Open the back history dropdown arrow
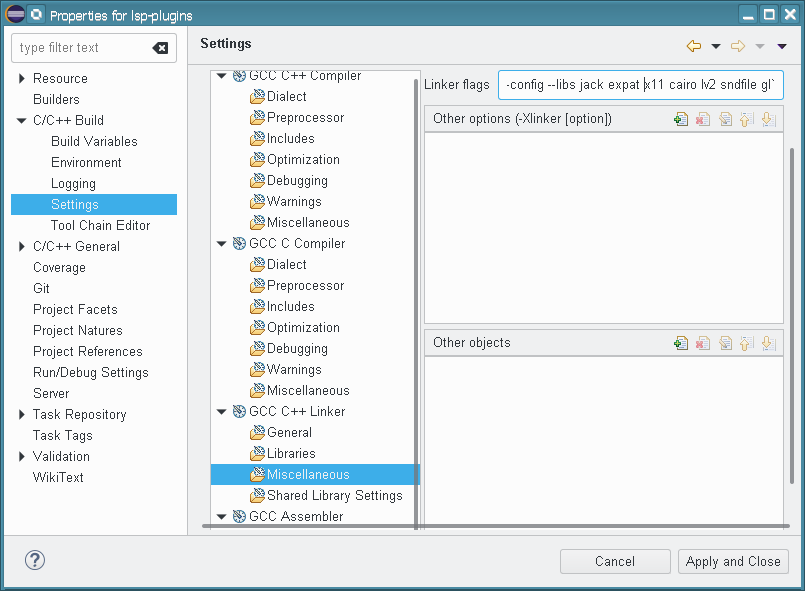The width and height of the screenshot is (805, 591). pos(716,46)
